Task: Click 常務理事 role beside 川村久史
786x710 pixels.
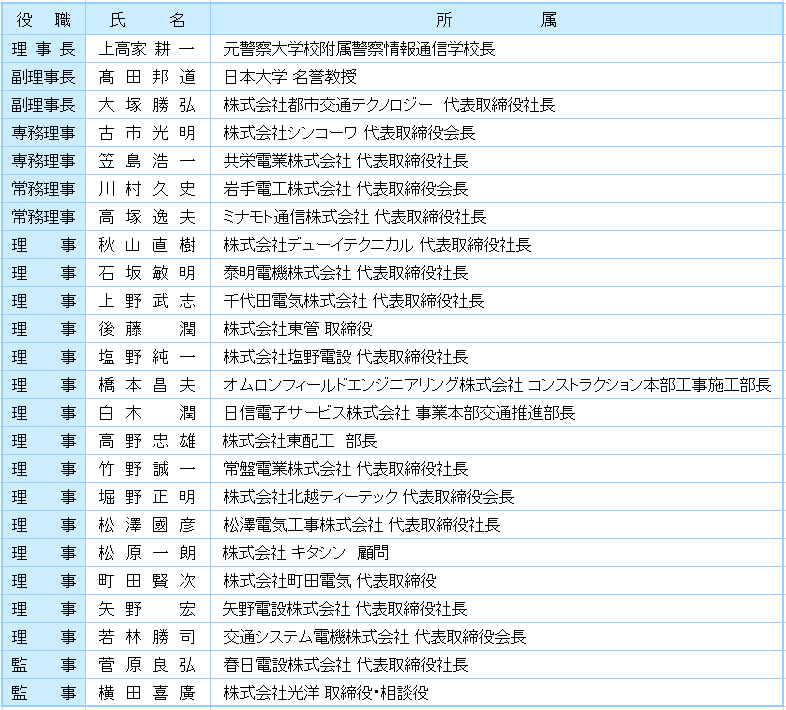Action: click(x=44, y=189)
